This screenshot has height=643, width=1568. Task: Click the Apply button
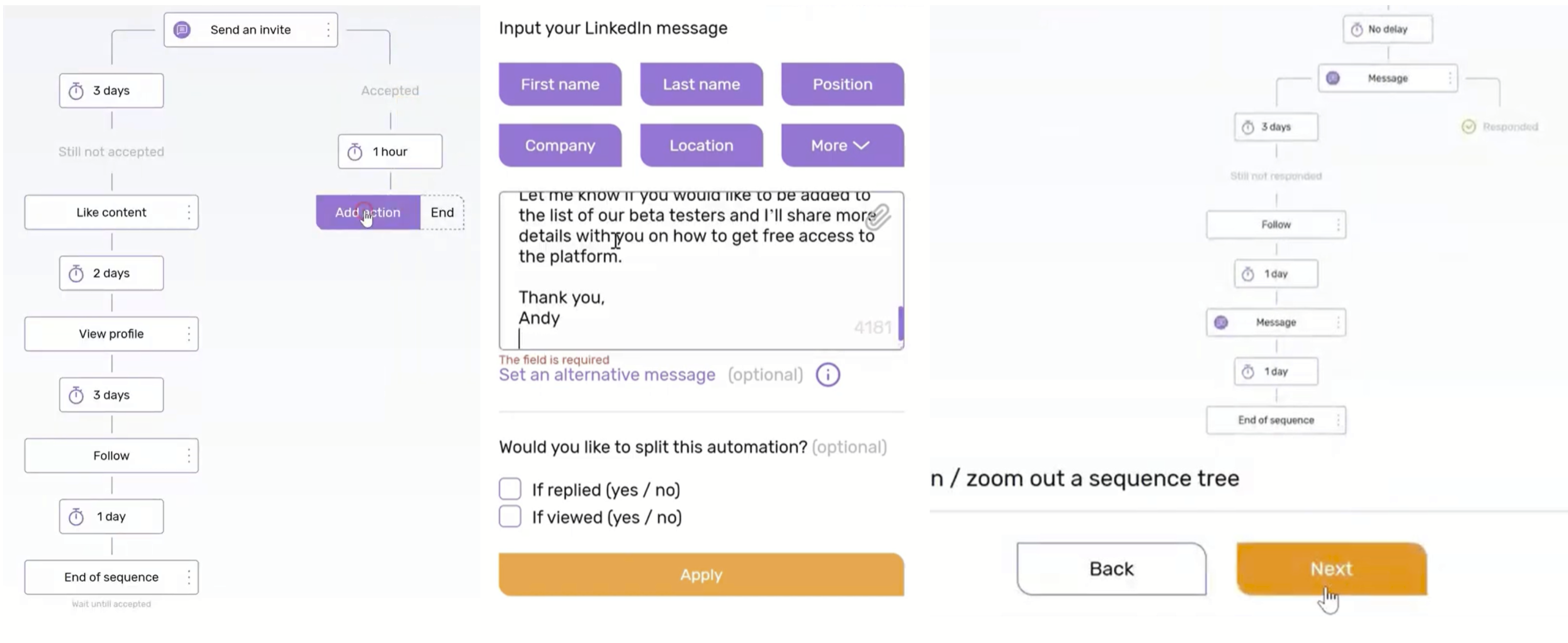pos(700,574)
